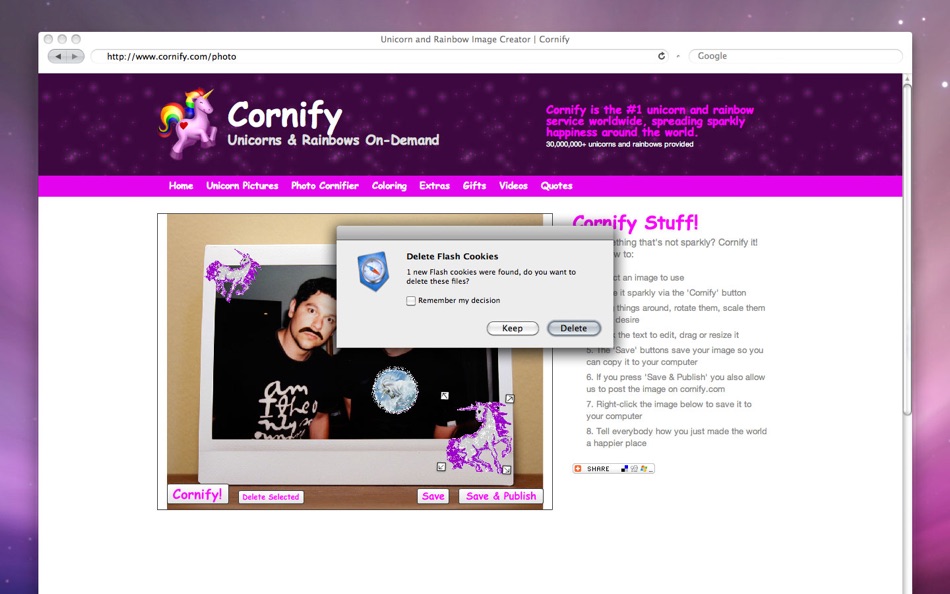Click the page vertical scrollbar thumb
This screenshot has height=594, width=950.
[x=907, y=249]
